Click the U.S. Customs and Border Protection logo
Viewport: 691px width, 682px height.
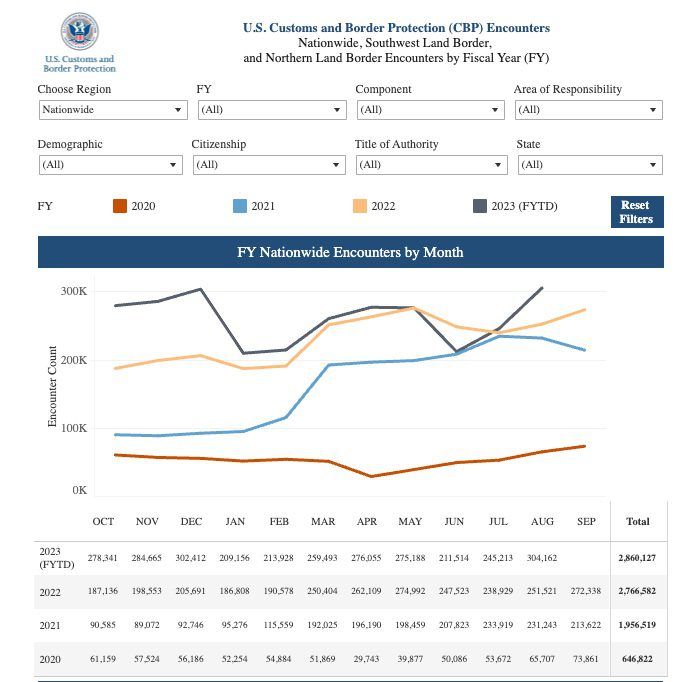[80, 41]
